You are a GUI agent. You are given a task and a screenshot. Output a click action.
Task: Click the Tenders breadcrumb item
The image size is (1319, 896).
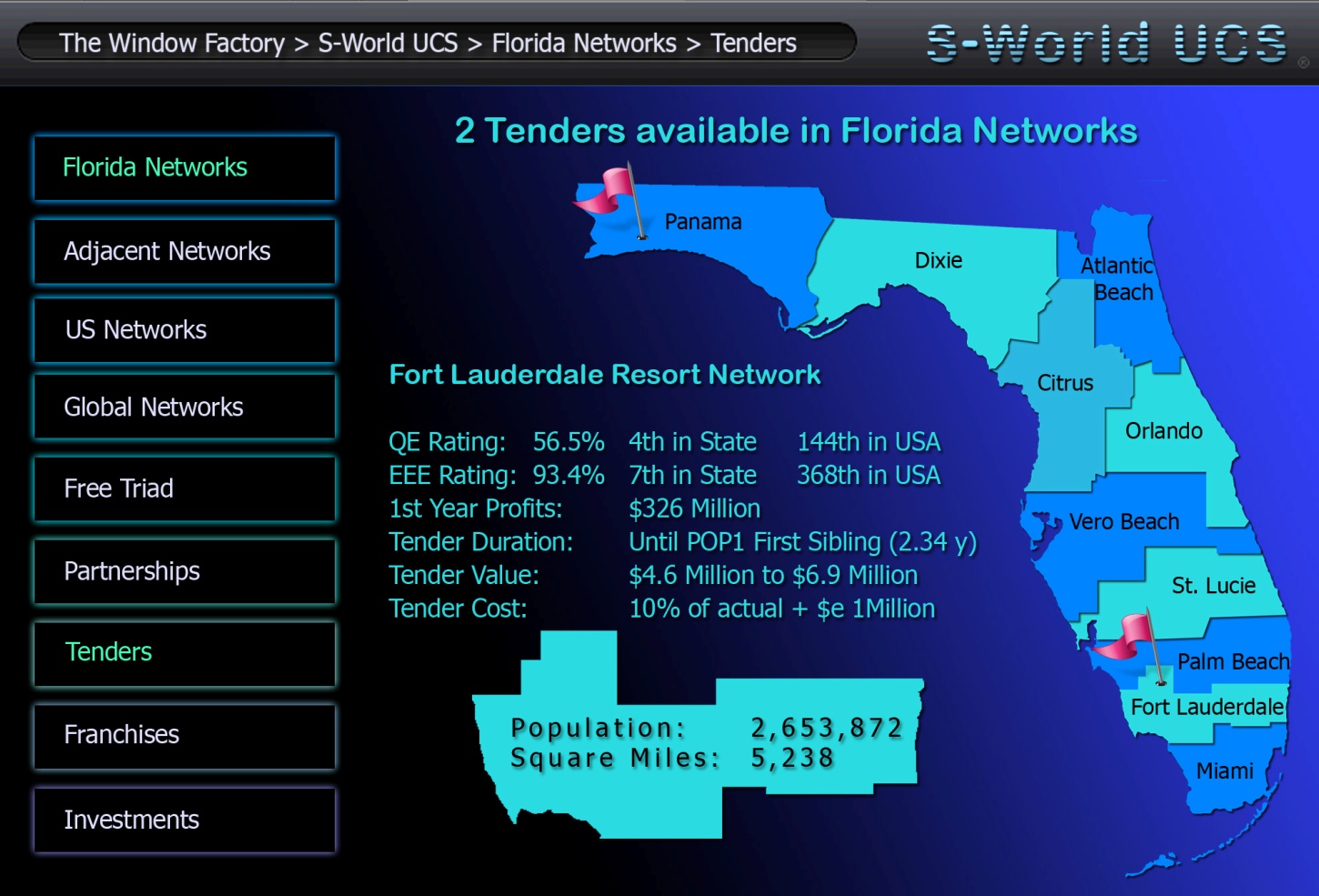753,43
